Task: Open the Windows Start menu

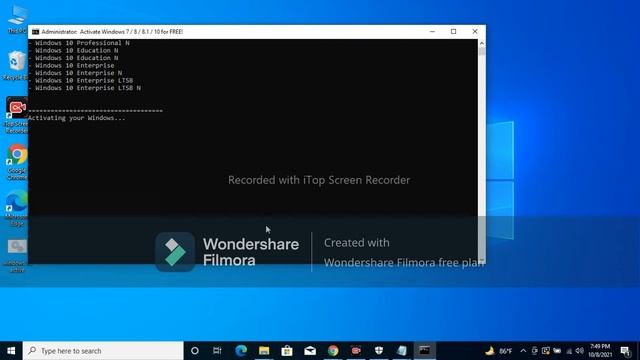Action: point(11,351)
